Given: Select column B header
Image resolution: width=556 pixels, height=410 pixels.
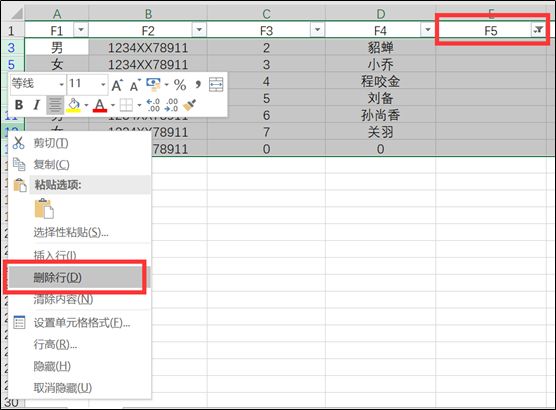Looking at the screenshot, I should [148, 14].
